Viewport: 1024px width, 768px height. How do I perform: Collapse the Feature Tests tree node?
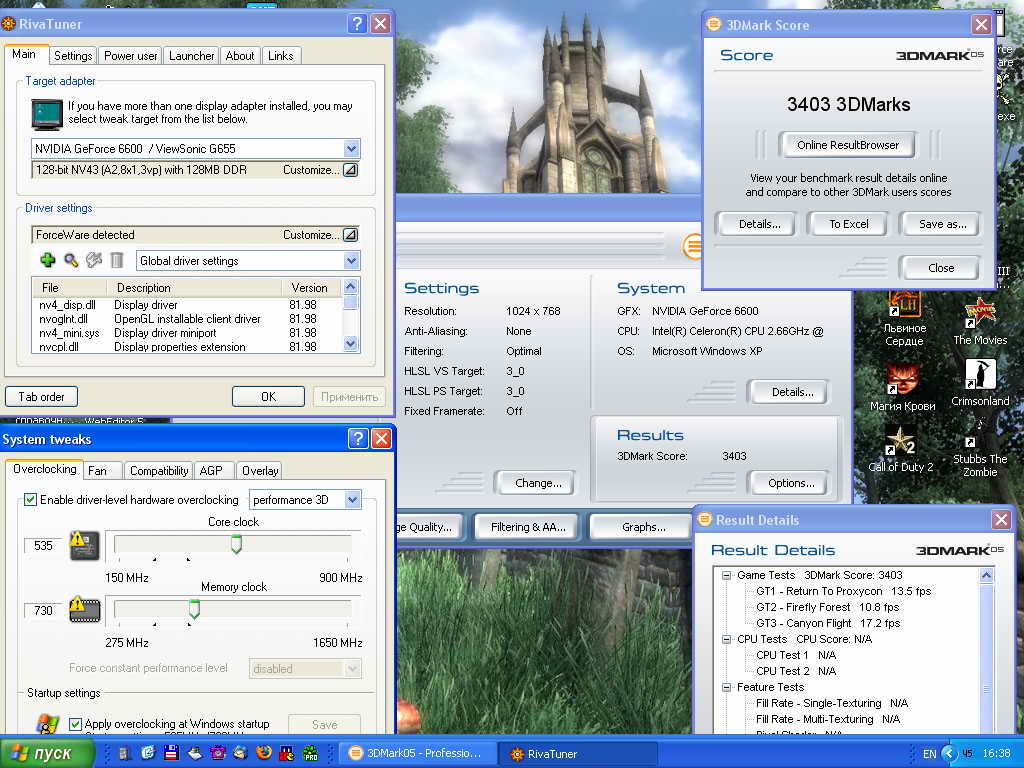click(726, 687)
